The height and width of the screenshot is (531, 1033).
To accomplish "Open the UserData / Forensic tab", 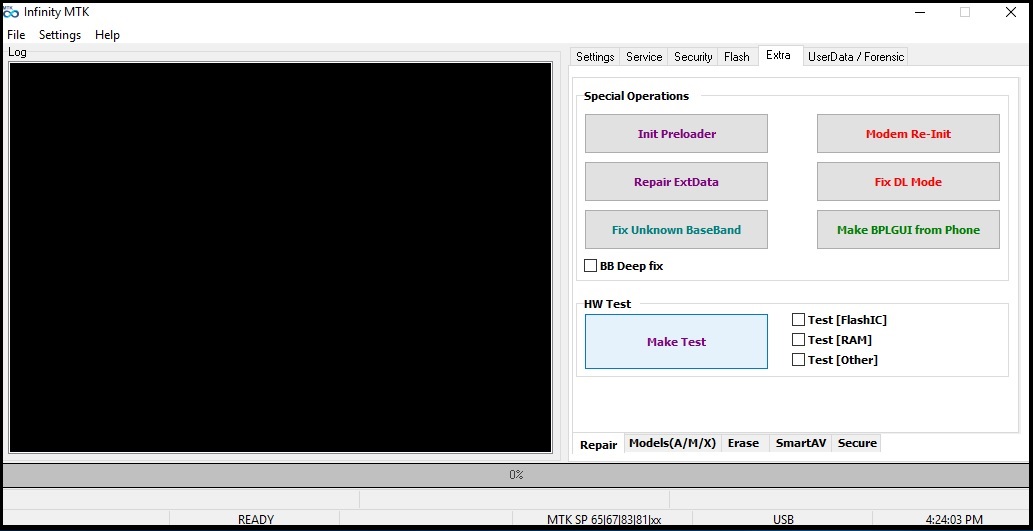I will tap(856, 57).
